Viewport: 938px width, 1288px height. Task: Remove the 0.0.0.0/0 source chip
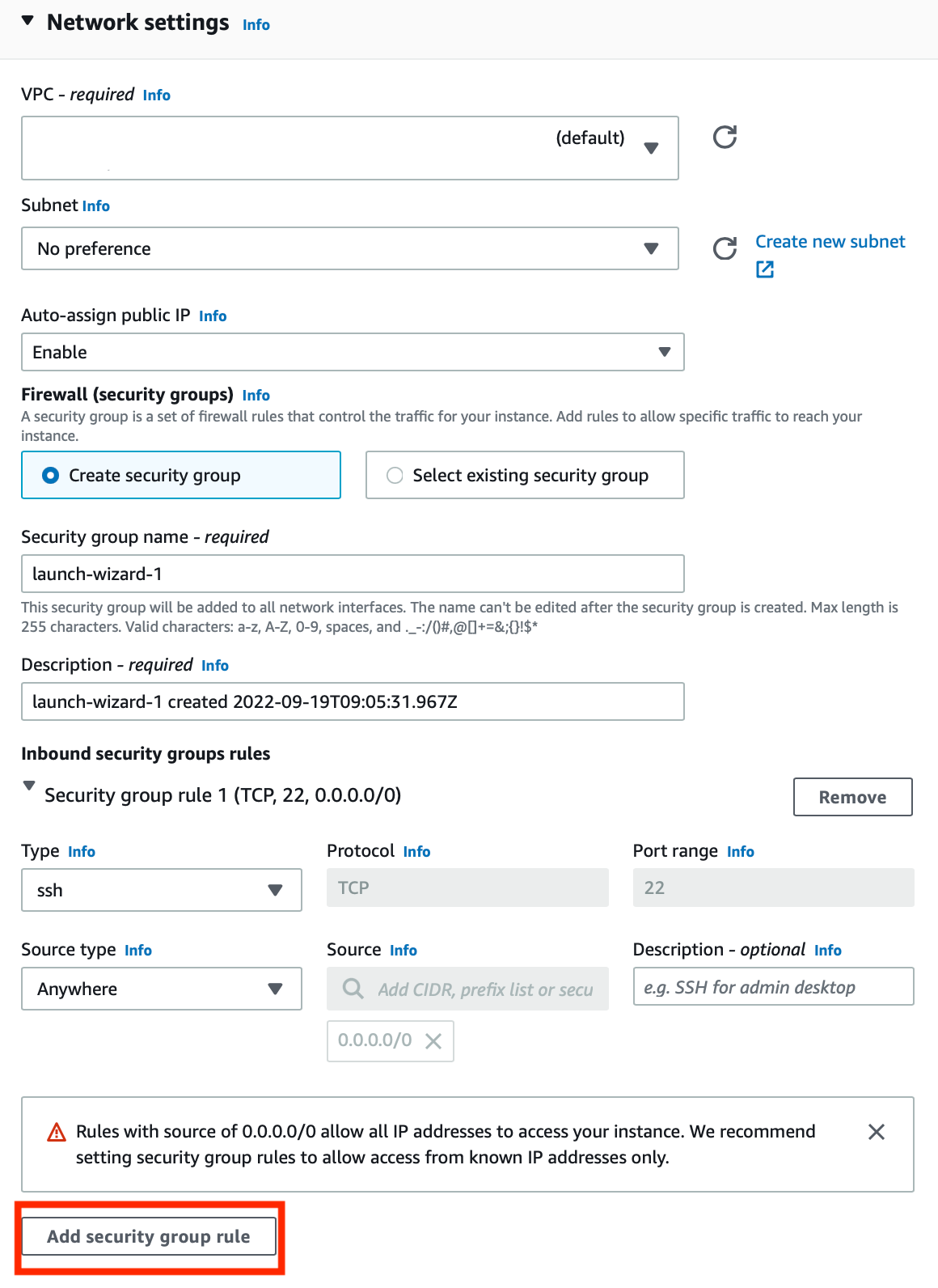[x=433, y=1041]
